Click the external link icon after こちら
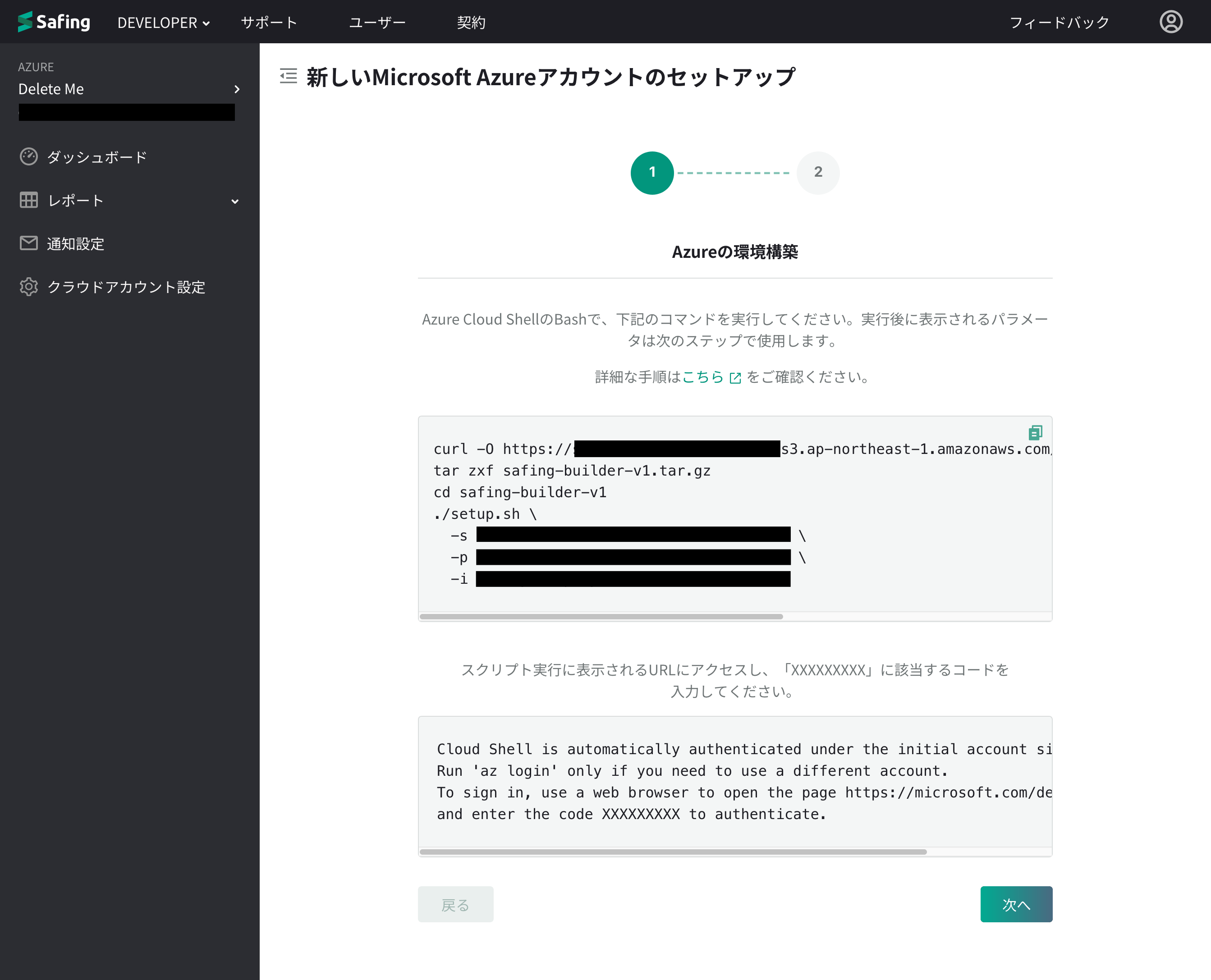The height and width of the screenshot is (980, 1211). pos(735,378)
